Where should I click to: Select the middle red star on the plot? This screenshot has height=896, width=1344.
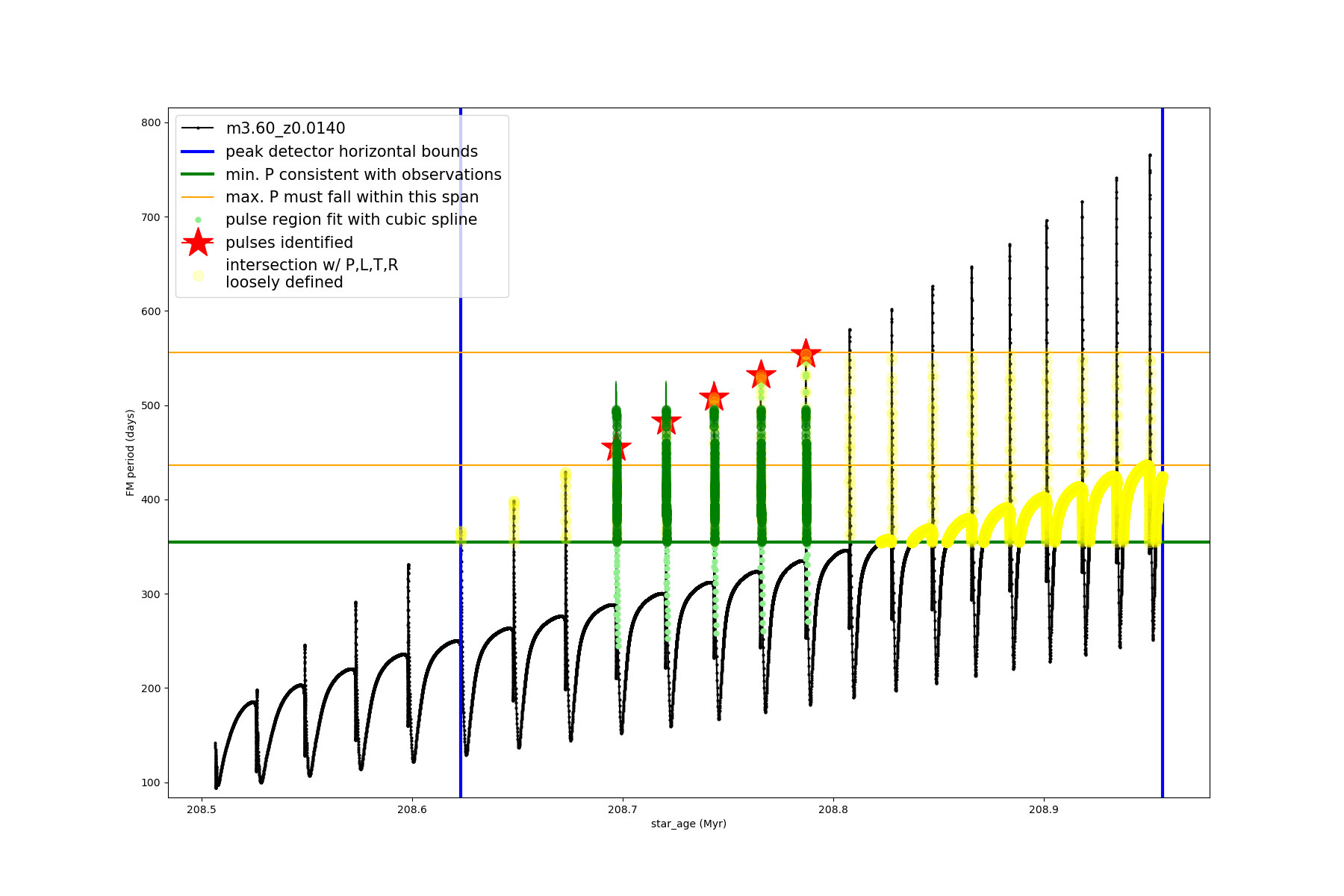714,397
